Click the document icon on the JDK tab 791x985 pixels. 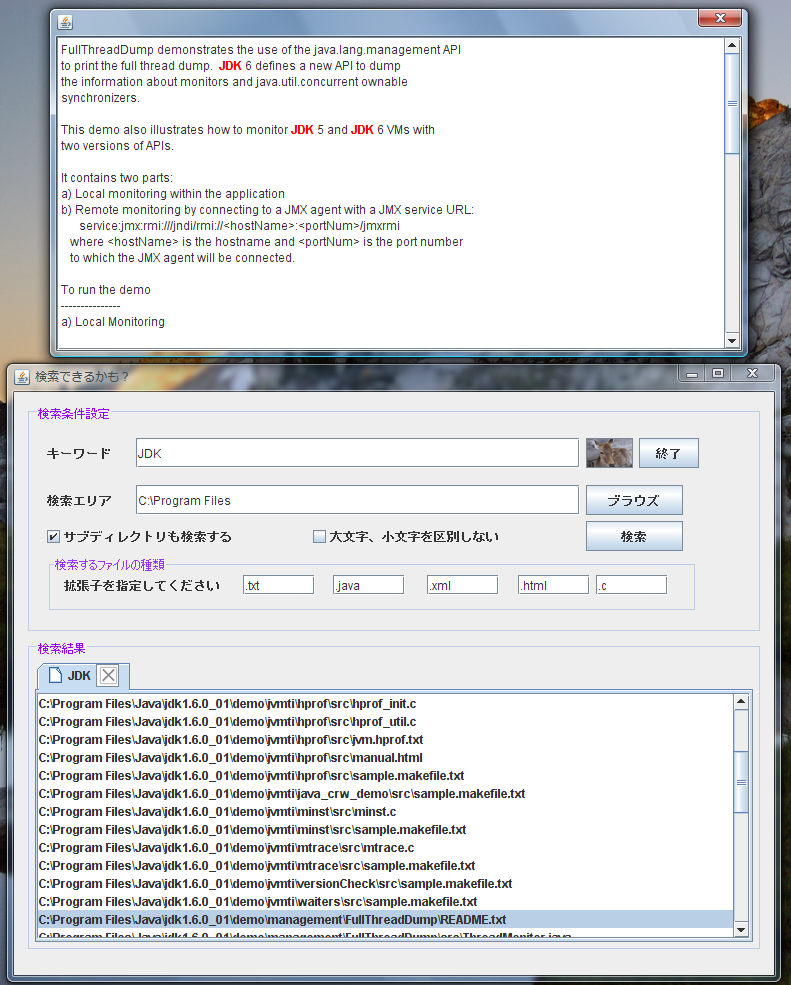click(55, 675)
